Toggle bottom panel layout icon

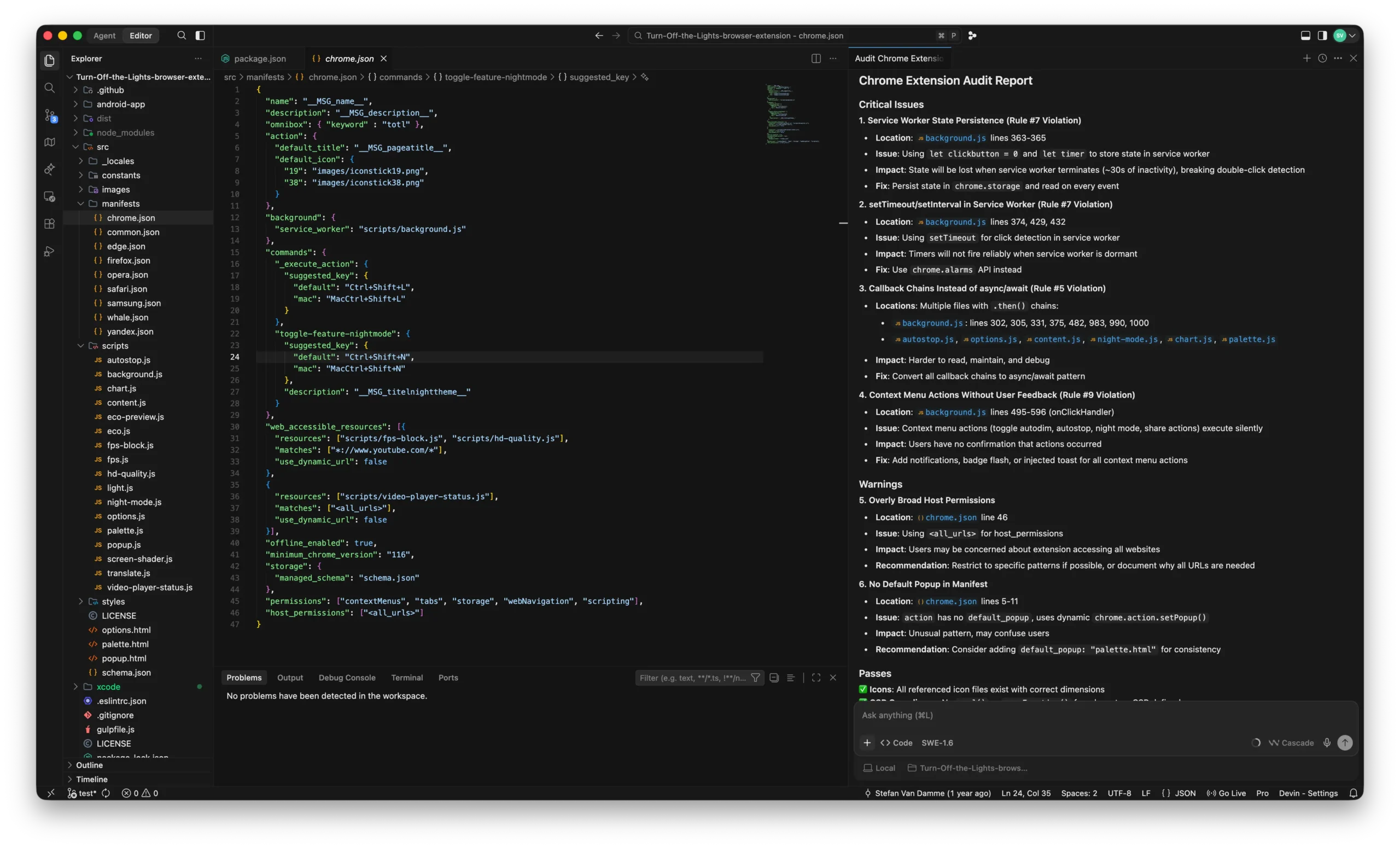point(1306,35)
